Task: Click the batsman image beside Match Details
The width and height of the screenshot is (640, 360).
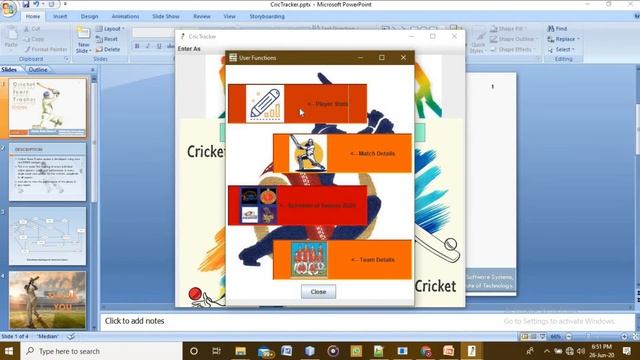Action: click(308, 153)
